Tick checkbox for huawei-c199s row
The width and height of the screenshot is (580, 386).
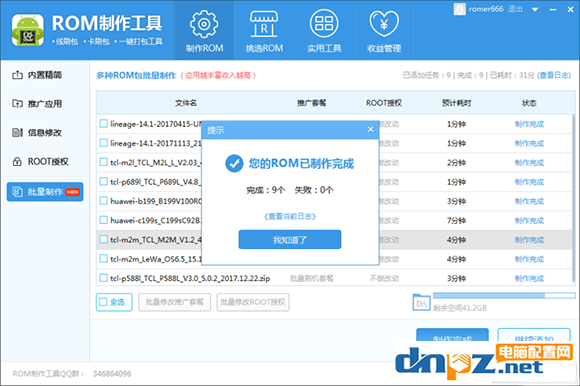[x=103, y=220]
